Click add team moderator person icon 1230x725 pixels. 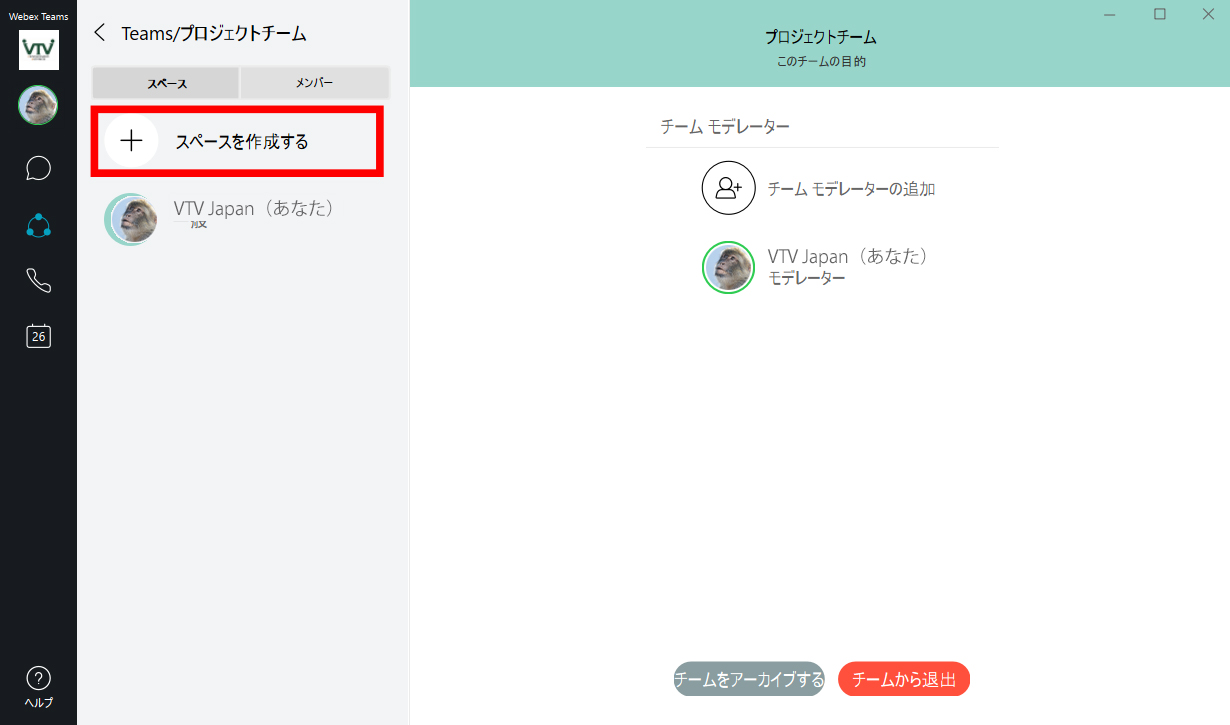(x=728, y=188)
